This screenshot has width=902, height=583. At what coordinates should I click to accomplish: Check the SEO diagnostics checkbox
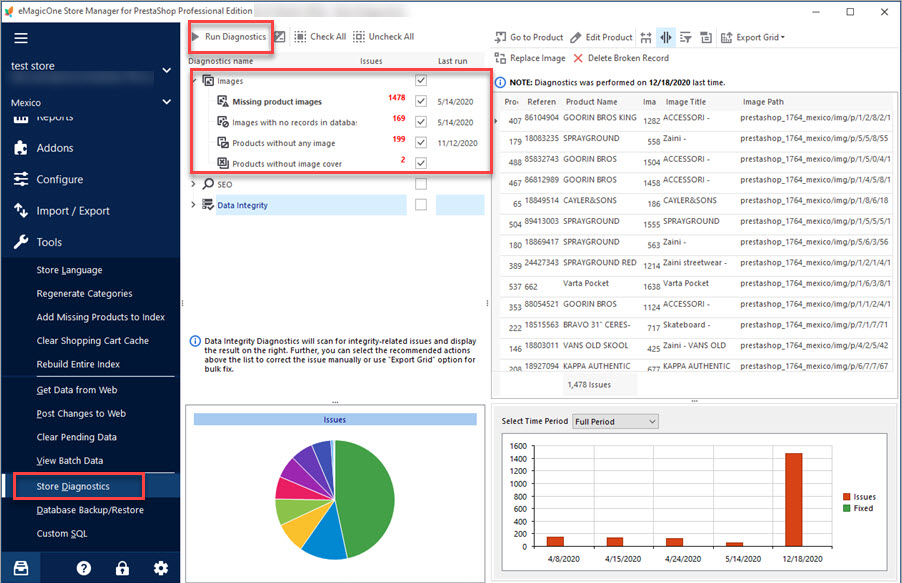coord(421,184)
